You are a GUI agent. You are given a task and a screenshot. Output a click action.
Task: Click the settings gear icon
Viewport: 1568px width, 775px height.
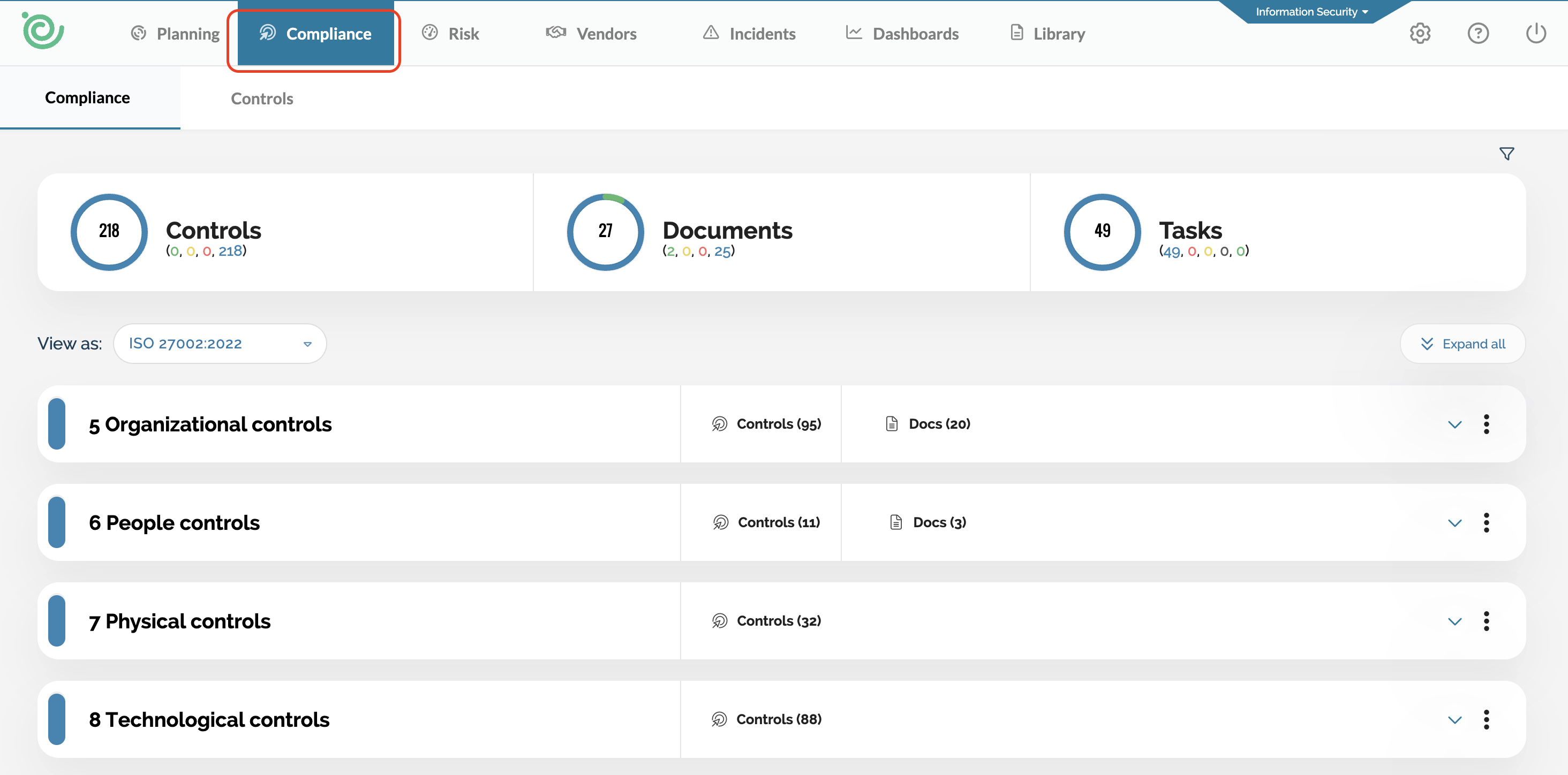click(1420, 34)
